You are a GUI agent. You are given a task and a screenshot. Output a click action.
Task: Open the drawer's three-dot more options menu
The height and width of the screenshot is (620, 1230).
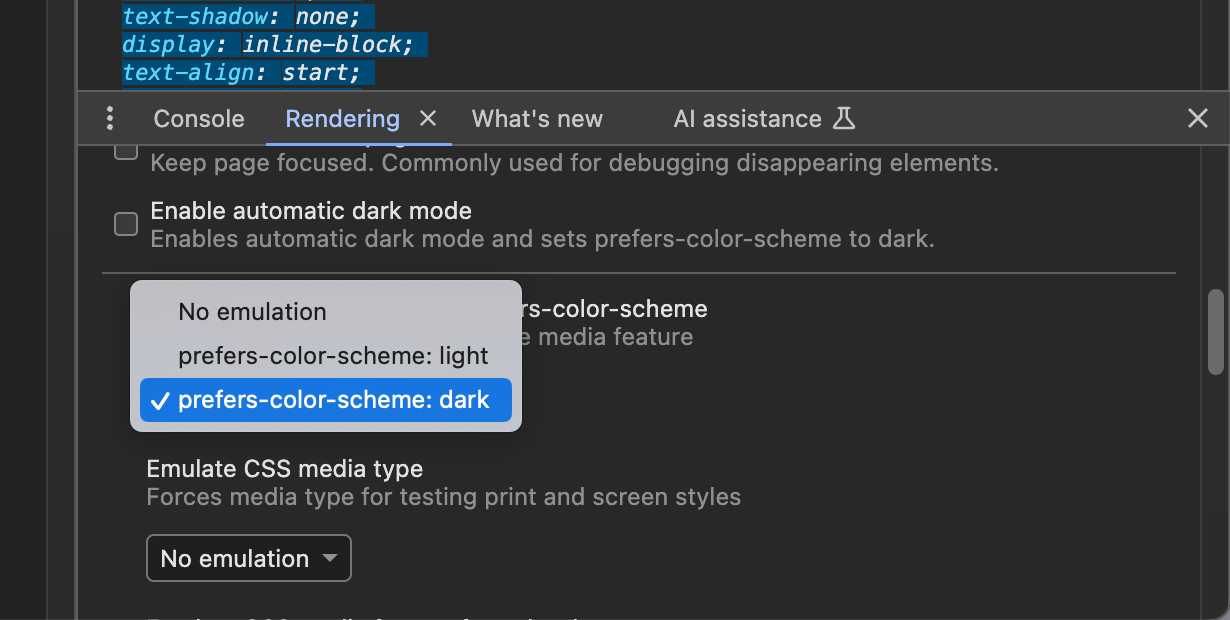click(x=110, y=119)
